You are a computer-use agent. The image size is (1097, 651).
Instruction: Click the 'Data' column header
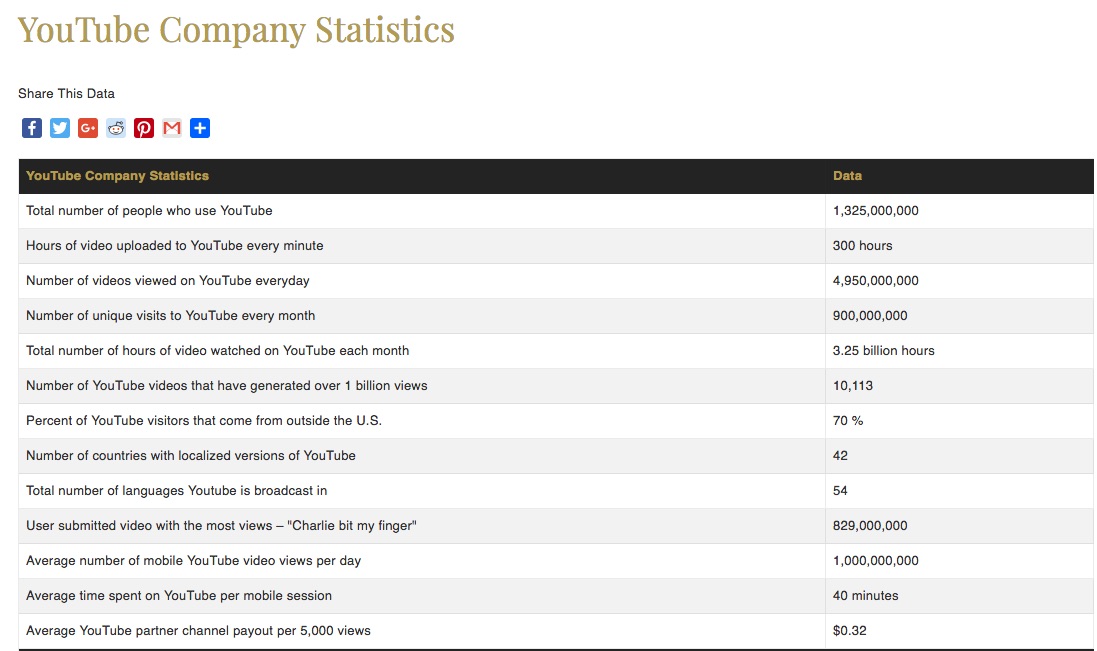tap(847, 176)
